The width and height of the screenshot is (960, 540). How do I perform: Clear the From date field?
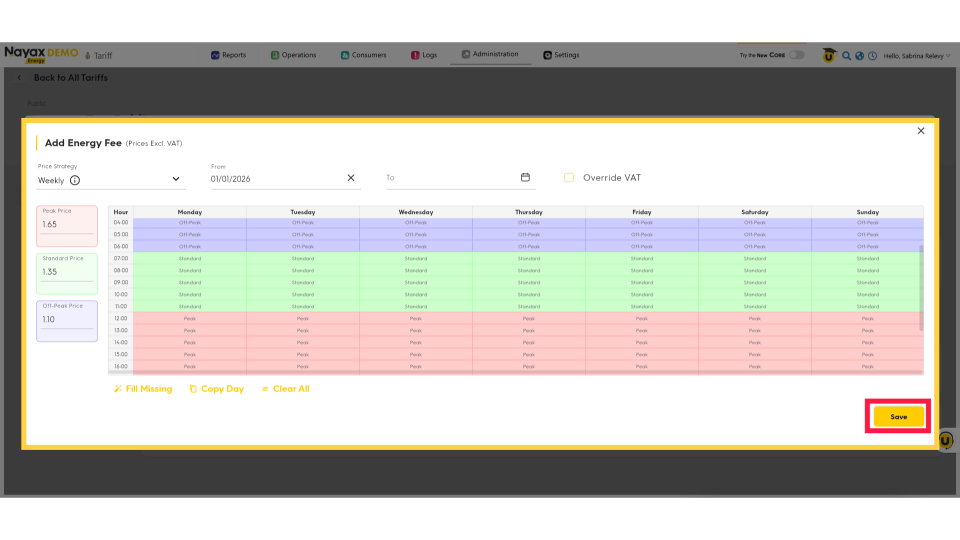(x=351, y=178)
